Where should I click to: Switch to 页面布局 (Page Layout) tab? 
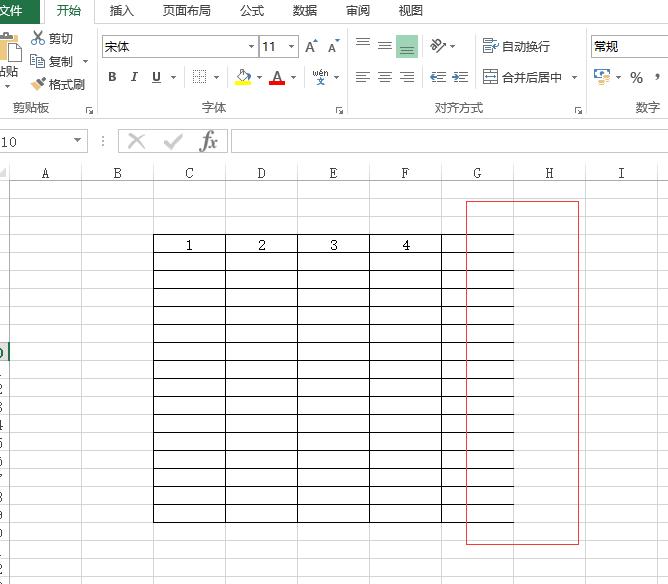pos(187,11)
